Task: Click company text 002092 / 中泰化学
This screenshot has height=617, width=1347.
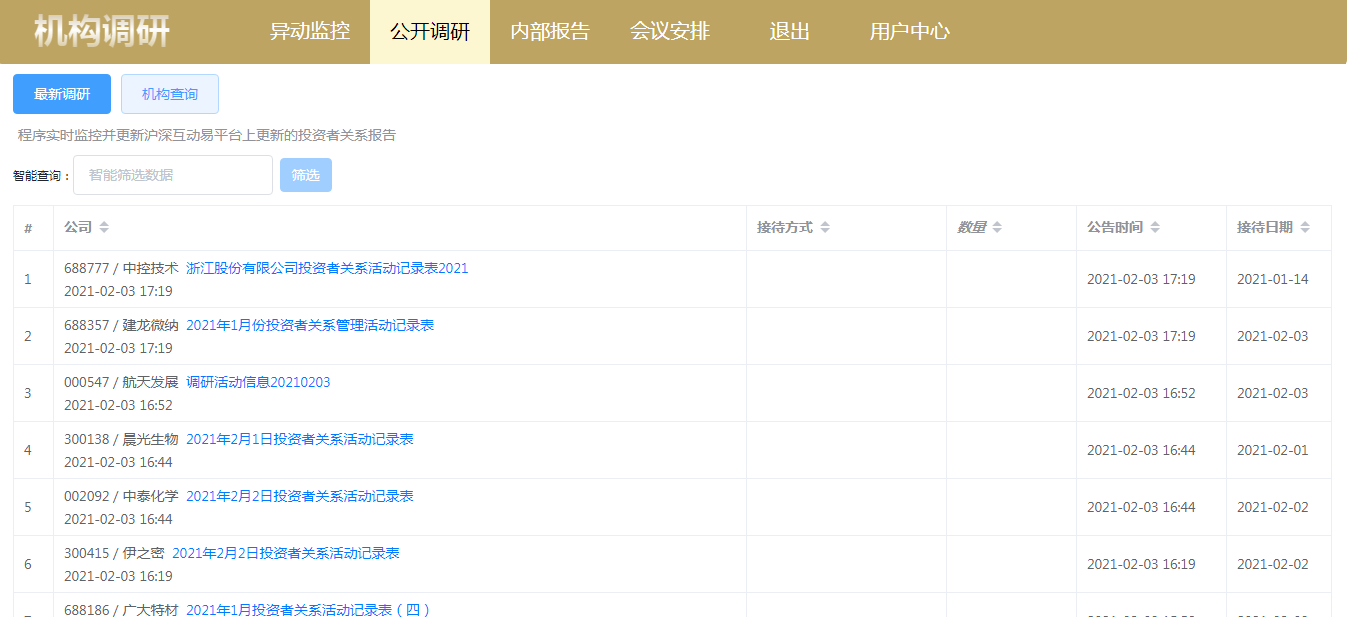Action: pos(121,496)
